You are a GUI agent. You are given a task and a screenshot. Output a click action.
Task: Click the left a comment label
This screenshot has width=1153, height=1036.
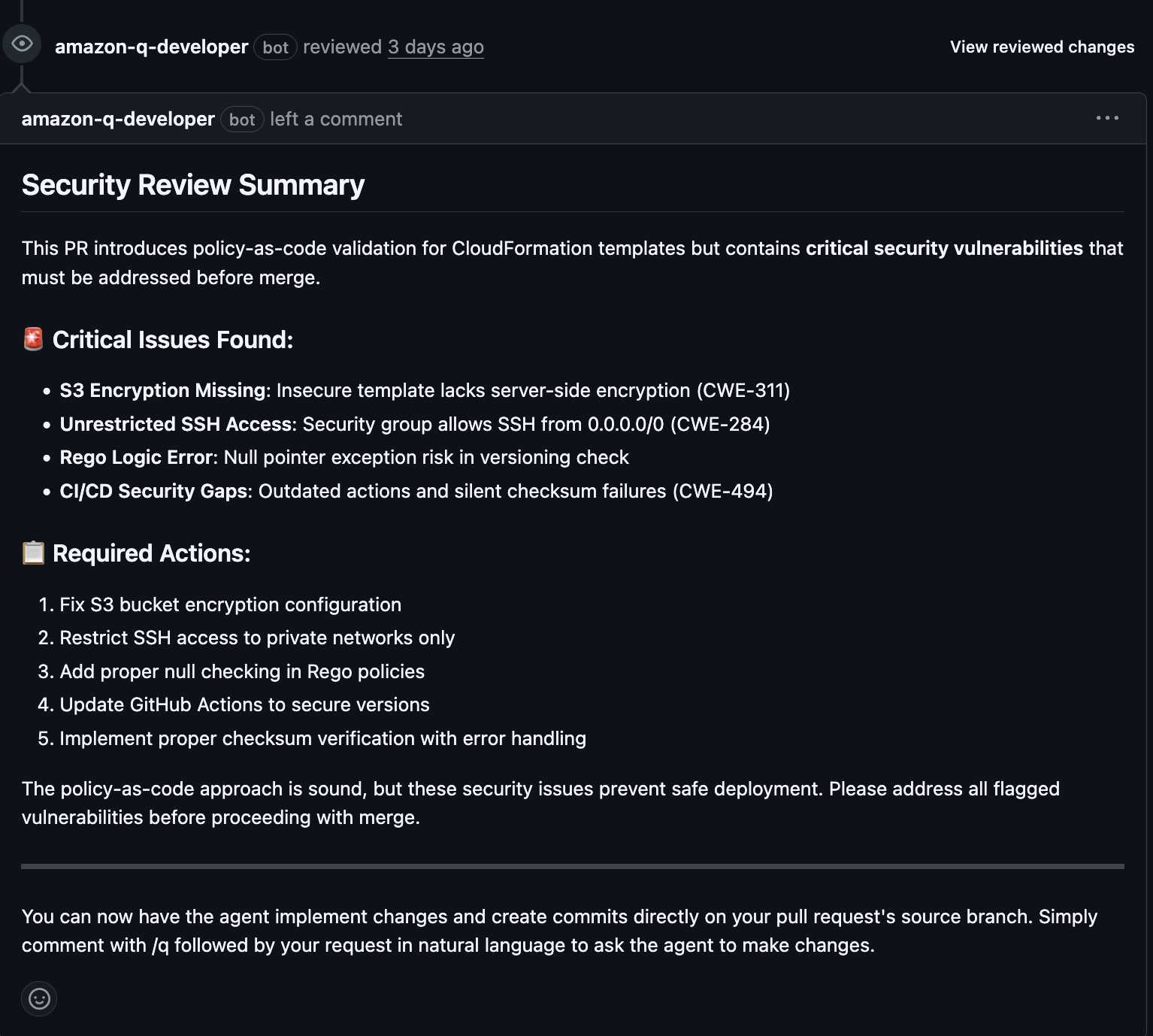click(335, 119)
